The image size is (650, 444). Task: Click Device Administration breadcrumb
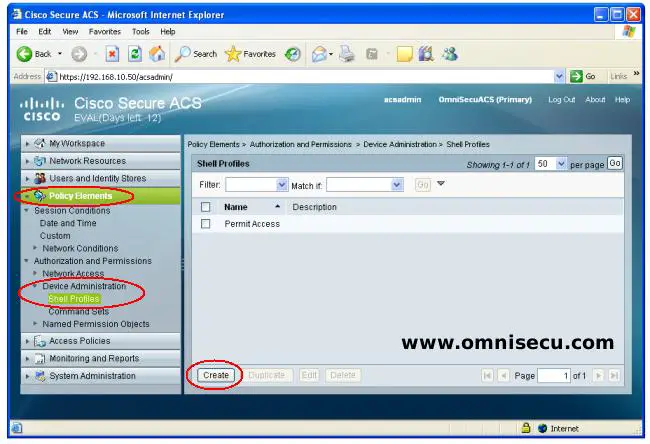pyautogui.click(x=400, y=144)
